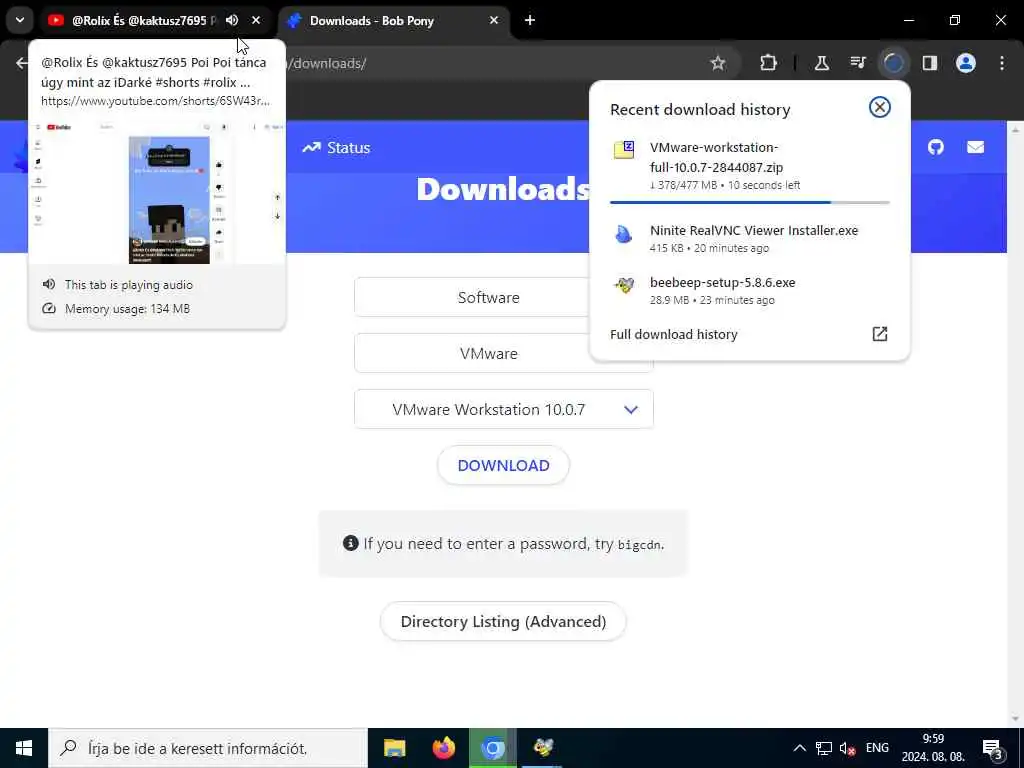Viewport: 1024px width, 768px height.
Task: Open the Status link in site navbar
Action: (x=336, y=148)
